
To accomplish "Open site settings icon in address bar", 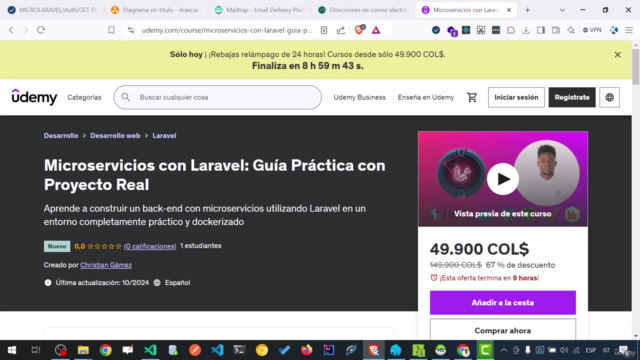I will (131, 30).
